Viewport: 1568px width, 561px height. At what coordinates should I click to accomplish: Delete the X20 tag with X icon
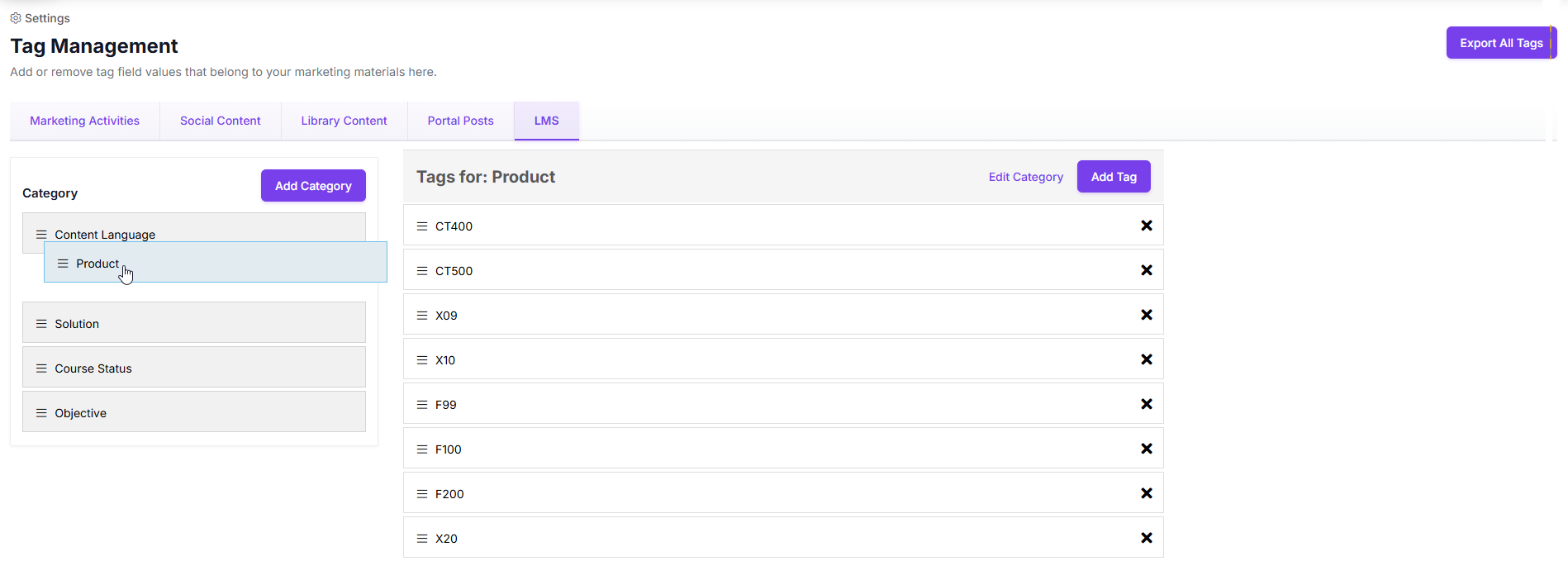(x=1146, y=538)
